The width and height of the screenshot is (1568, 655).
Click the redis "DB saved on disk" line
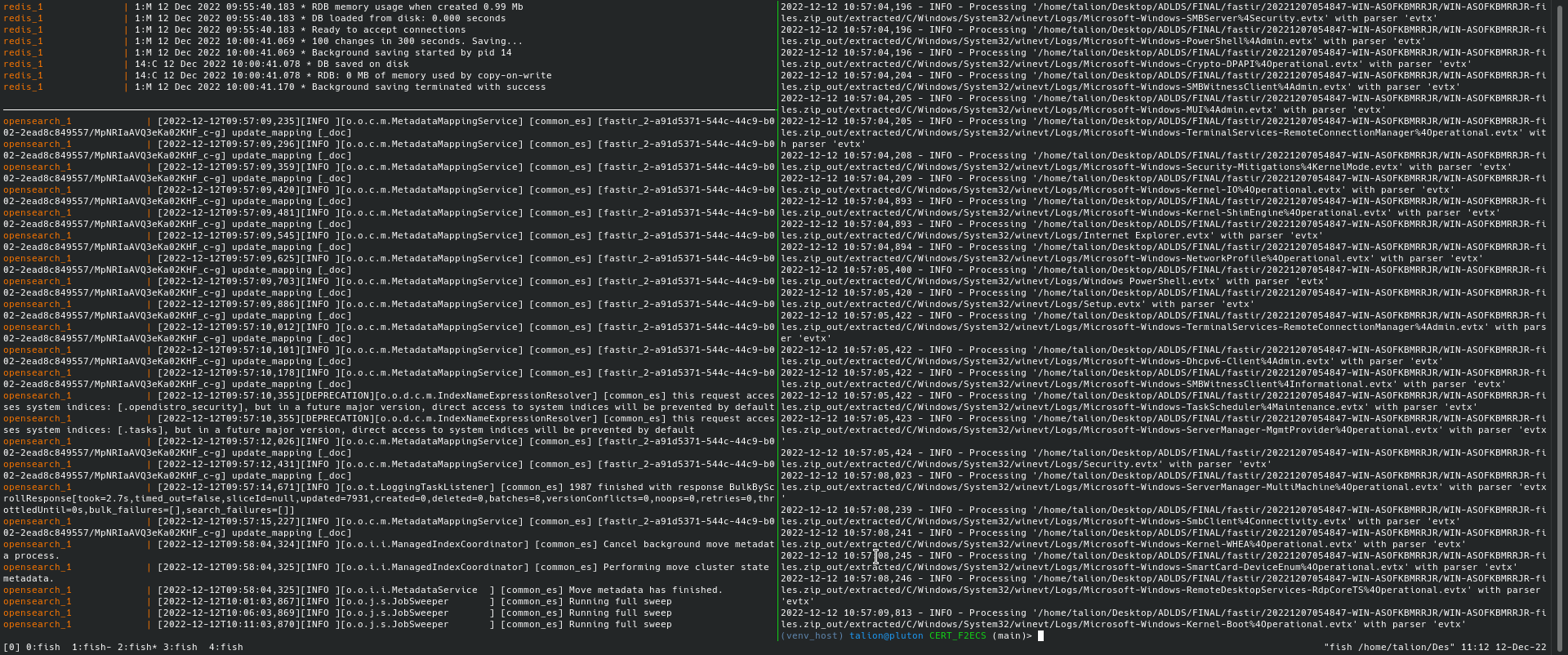(360, 64)
